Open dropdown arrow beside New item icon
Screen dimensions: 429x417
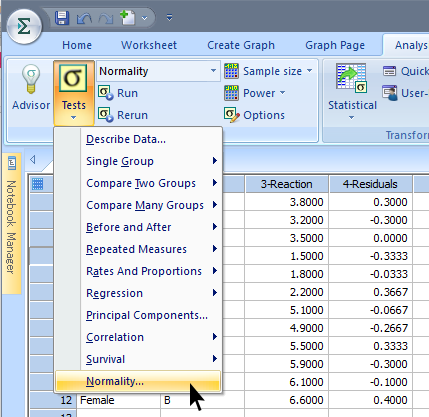(x=144, y=18)
